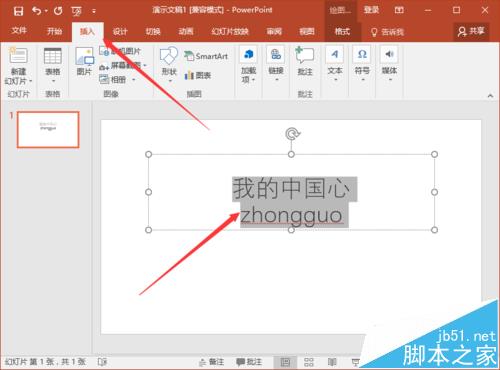This screenshot has width=500, height=370.
Task: Undo the last action
Action: [36, 11]
